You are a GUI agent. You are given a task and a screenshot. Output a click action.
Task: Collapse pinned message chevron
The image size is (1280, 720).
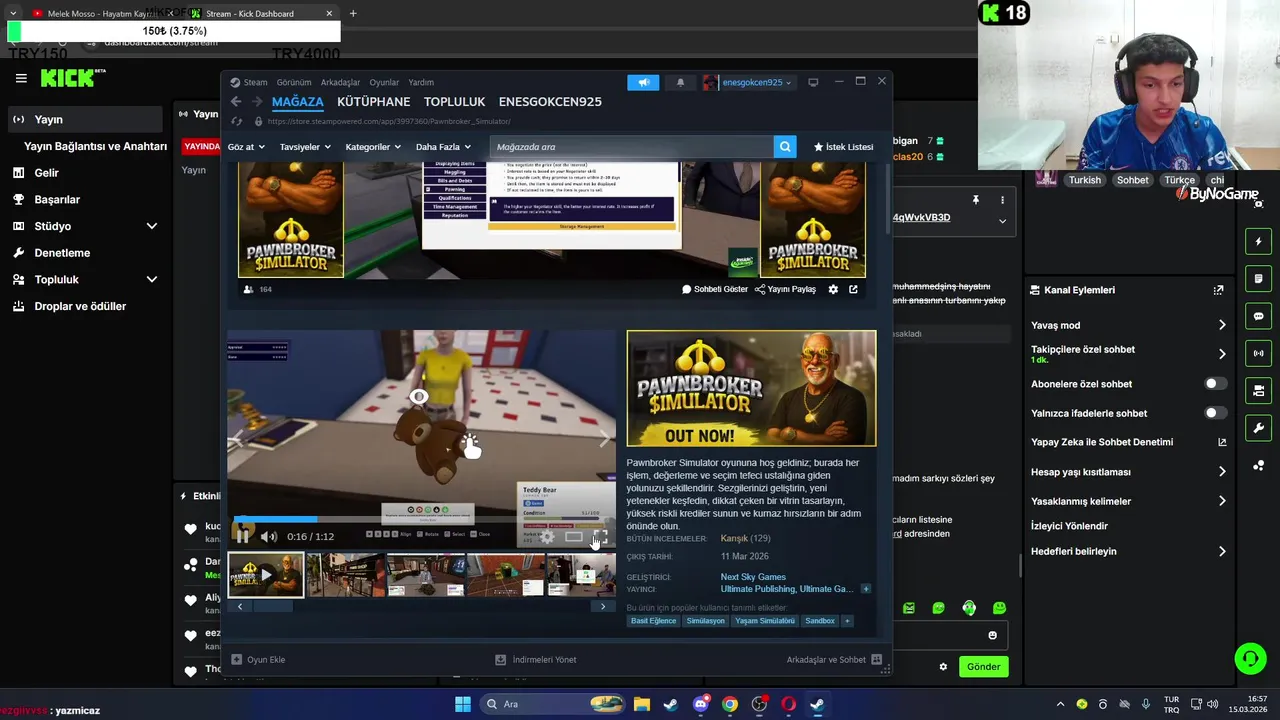coord(1002,221)
